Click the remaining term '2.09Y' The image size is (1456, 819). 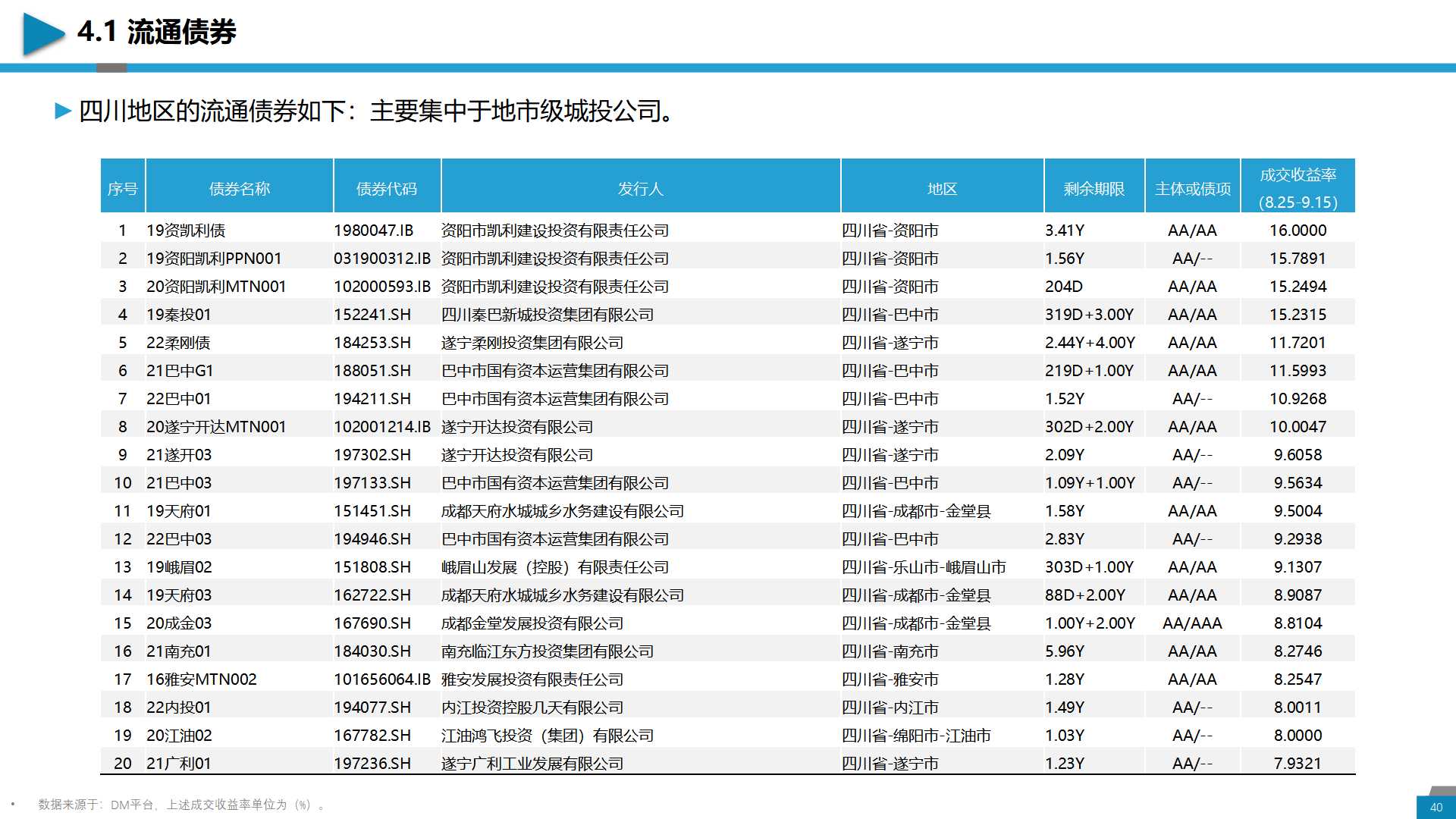[x=1065, y=455]
